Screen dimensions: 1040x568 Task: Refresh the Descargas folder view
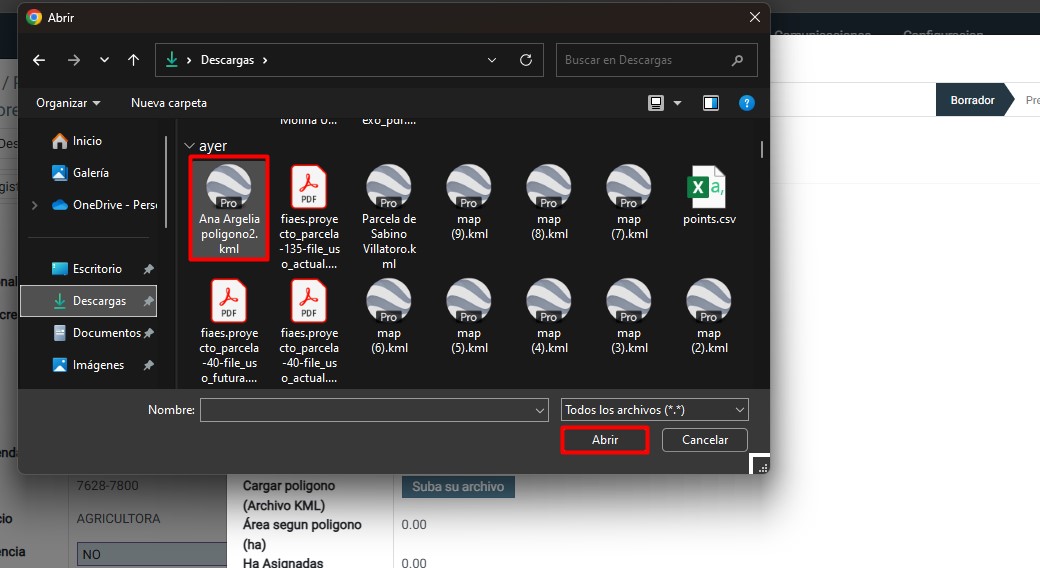pos(526,60)
